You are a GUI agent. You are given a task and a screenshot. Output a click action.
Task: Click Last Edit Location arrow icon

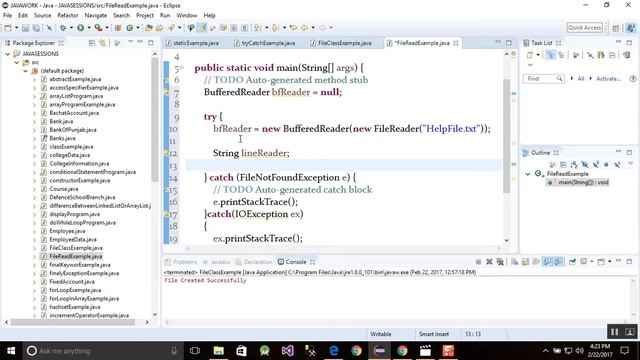pos(293,28)
